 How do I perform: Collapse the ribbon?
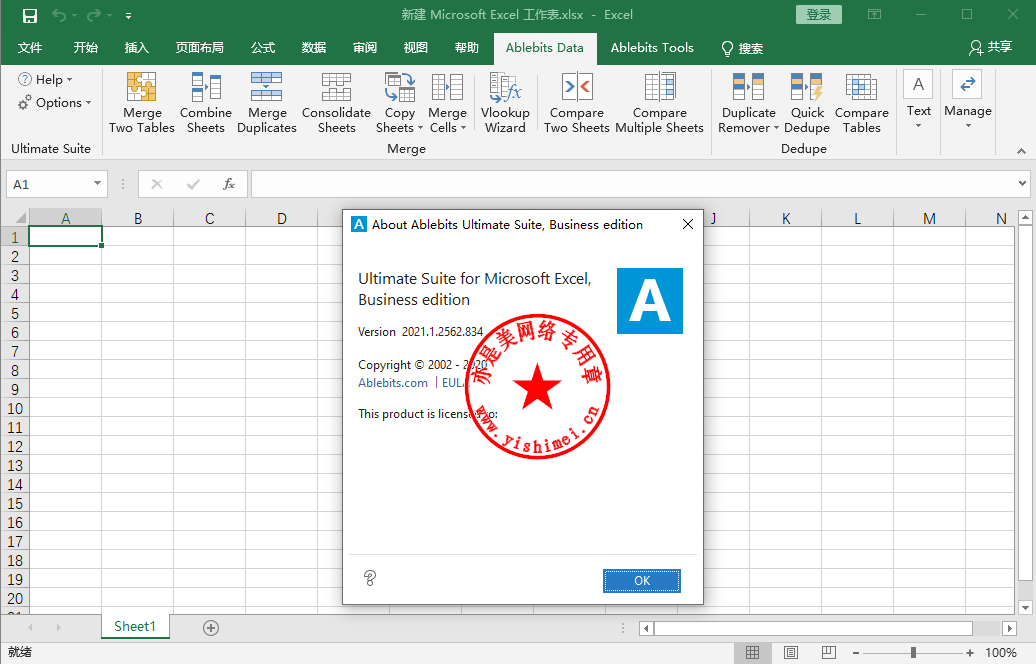coord(1021,151)
